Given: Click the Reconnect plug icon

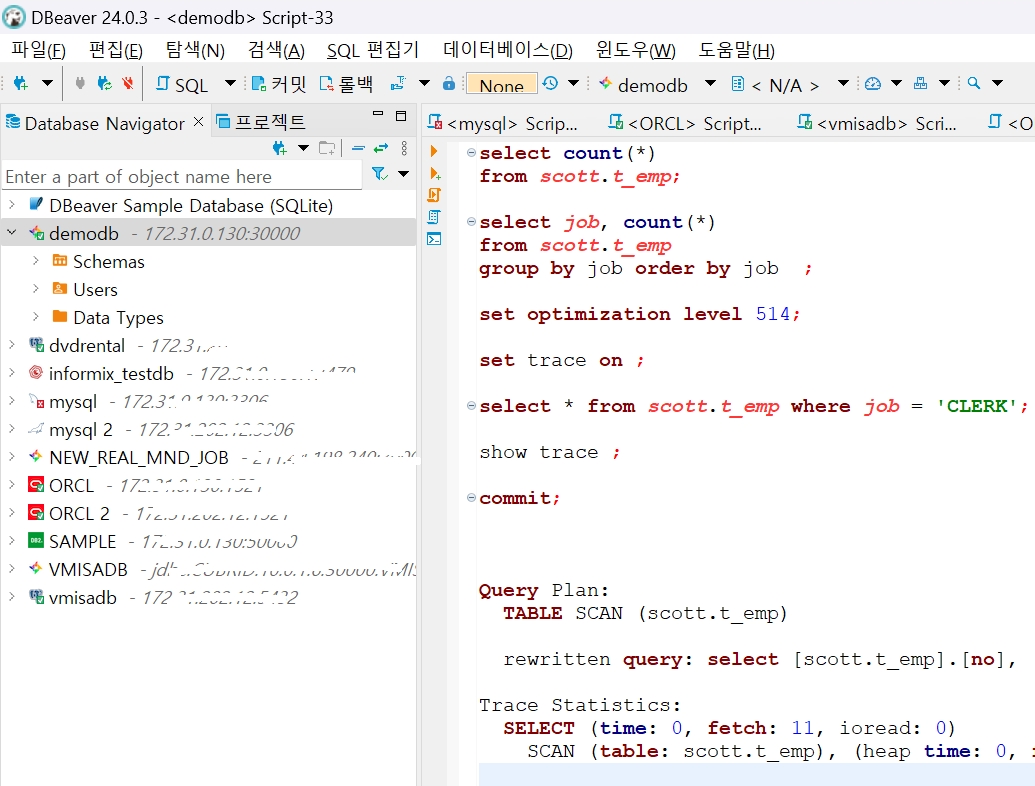Looking at the screenshot, I should pyautogui.click(x=104, y=83).
